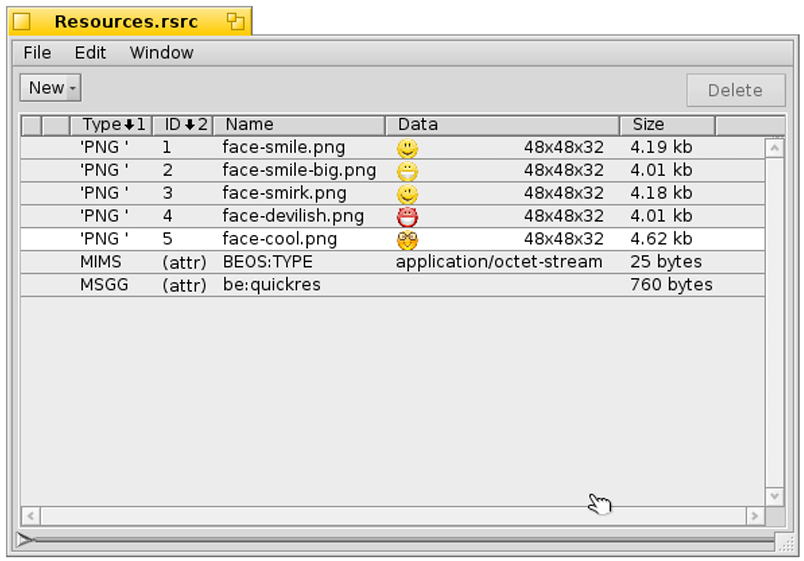The image size is (804, 561).
Task: Click the yellow close box in title tab
Action: 22,21
